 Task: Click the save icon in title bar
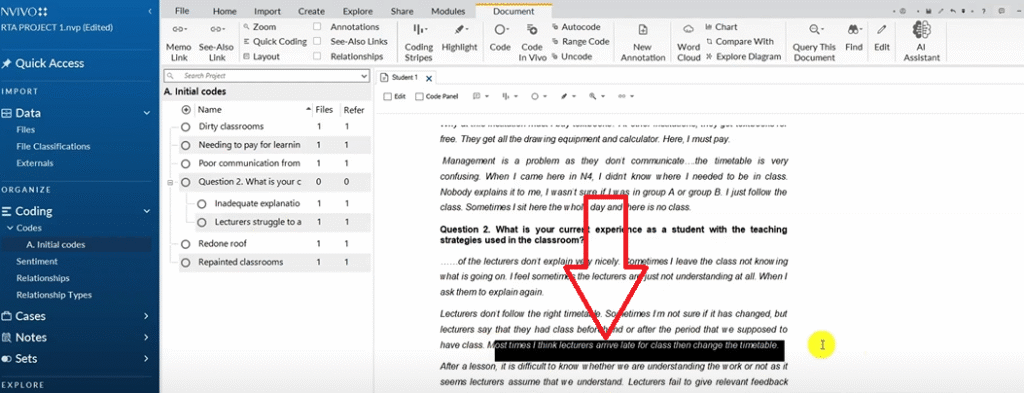coord(928,11)
